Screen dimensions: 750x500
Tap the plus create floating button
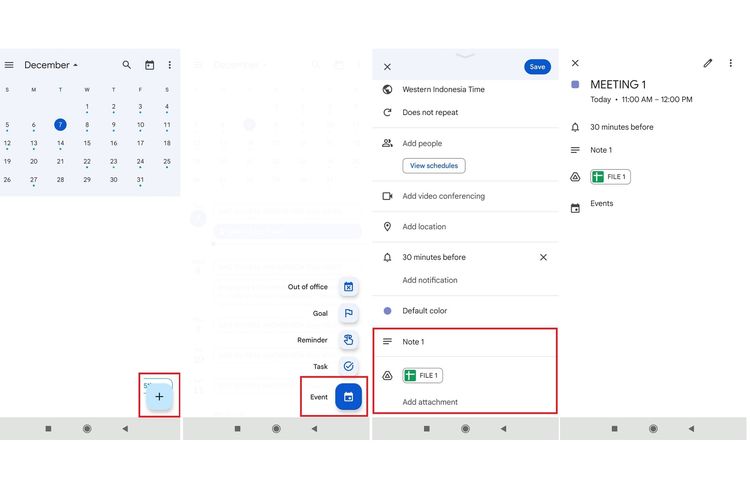point(159,396)
